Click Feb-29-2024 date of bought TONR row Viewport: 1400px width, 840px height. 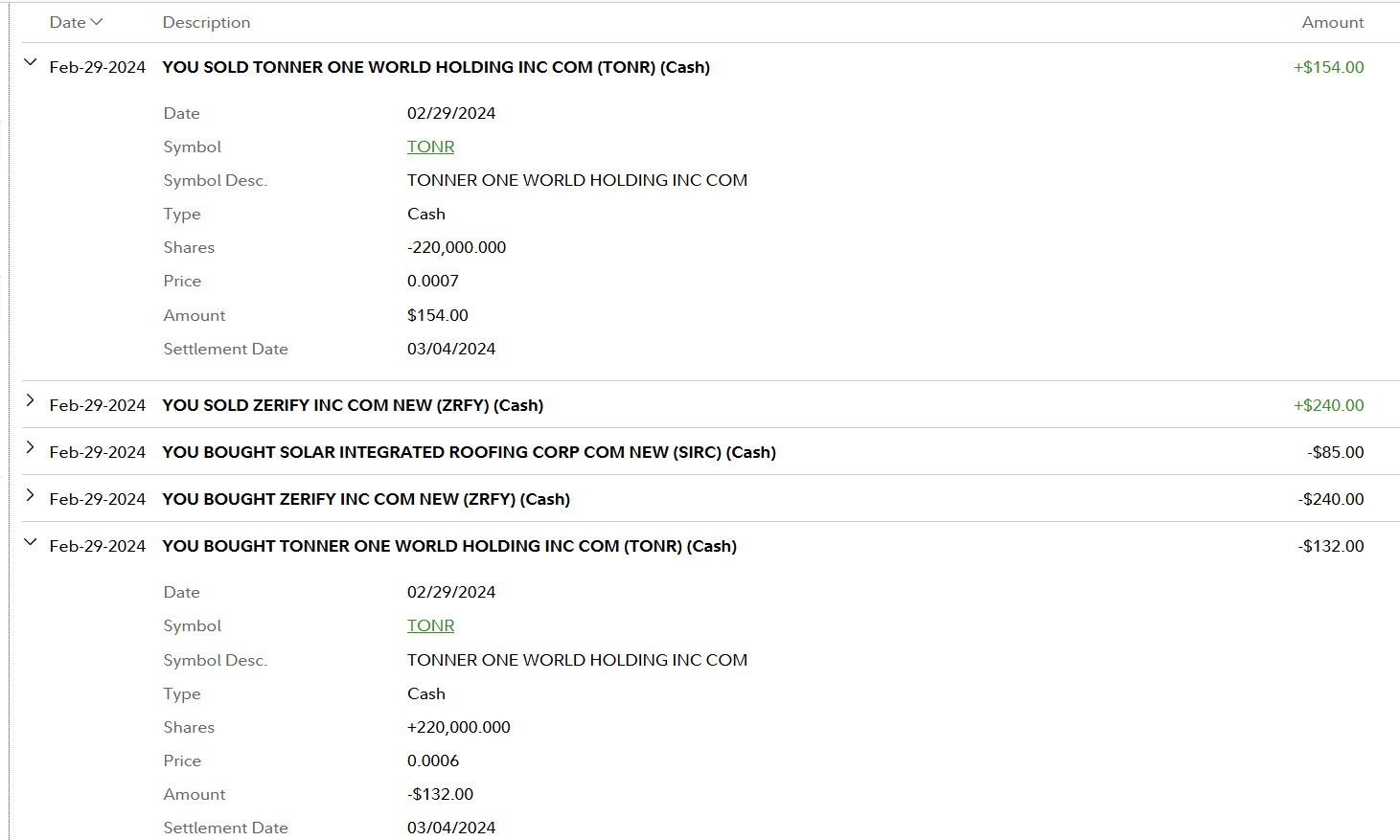point(98,546)
